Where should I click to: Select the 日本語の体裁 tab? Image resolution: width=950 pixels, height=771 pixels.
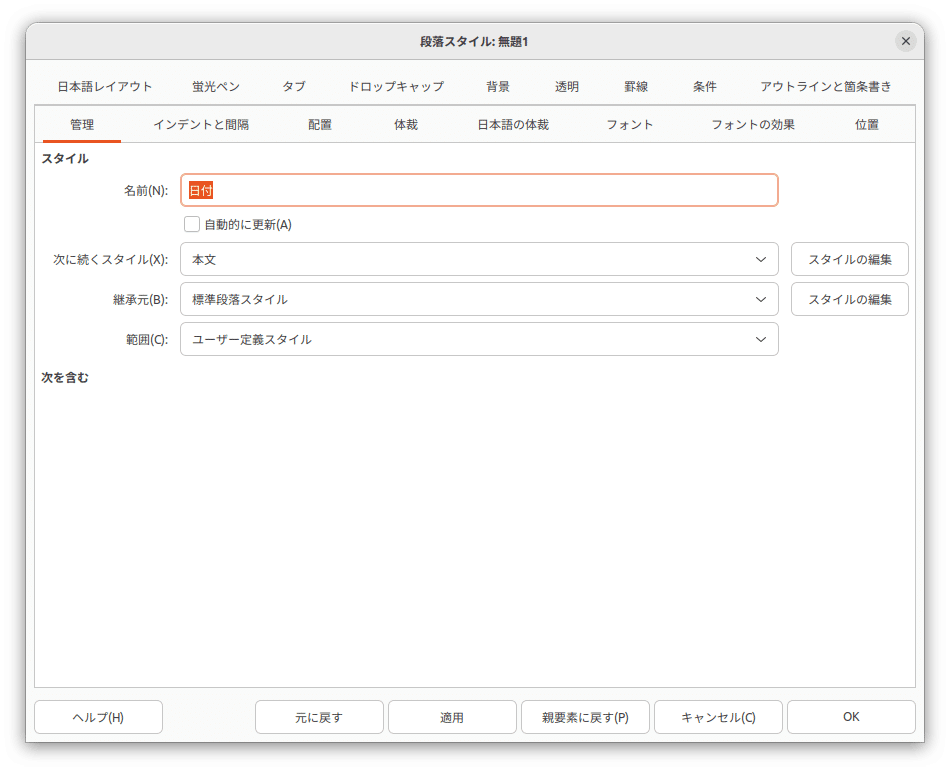point(513,125)
